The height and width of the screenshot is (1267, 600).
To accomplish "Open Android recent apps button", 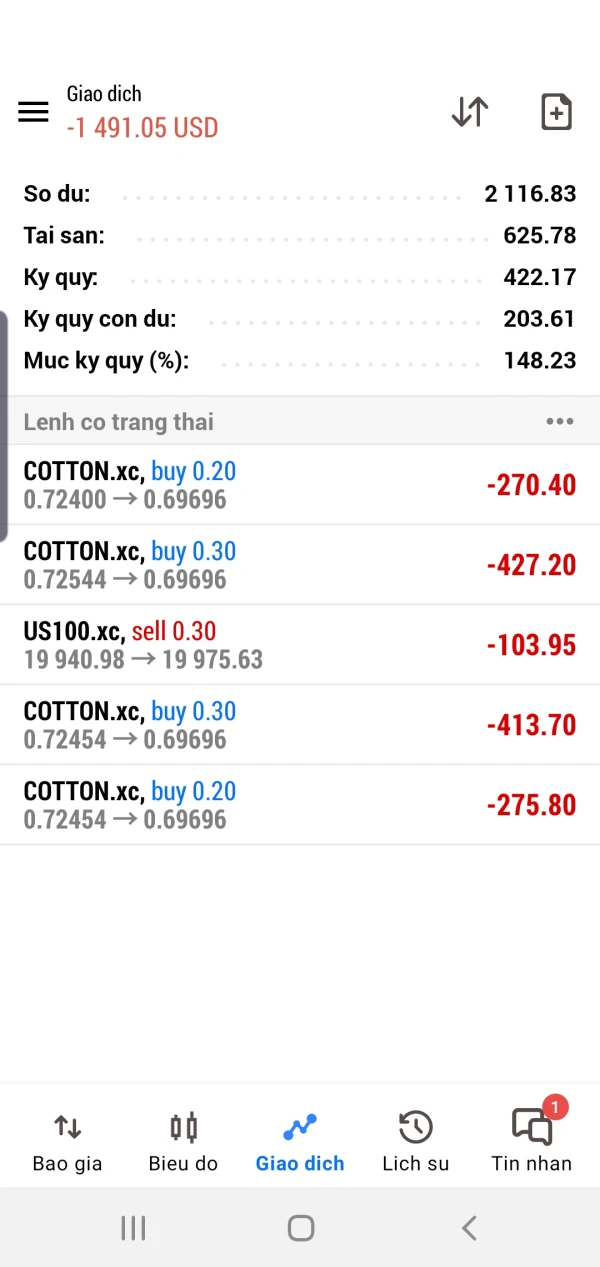I will [133, 1228].
